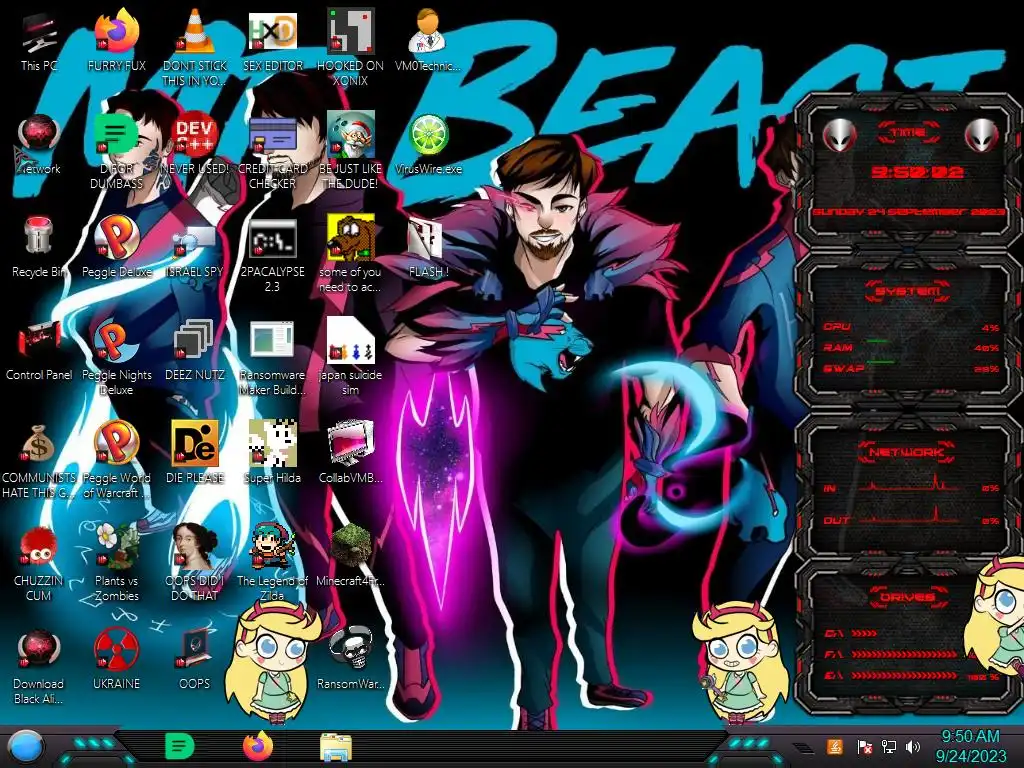Viewport: 1024px width, 768px height.
Task: Click the SYSTEM gadget header
Action: point(907,291)
